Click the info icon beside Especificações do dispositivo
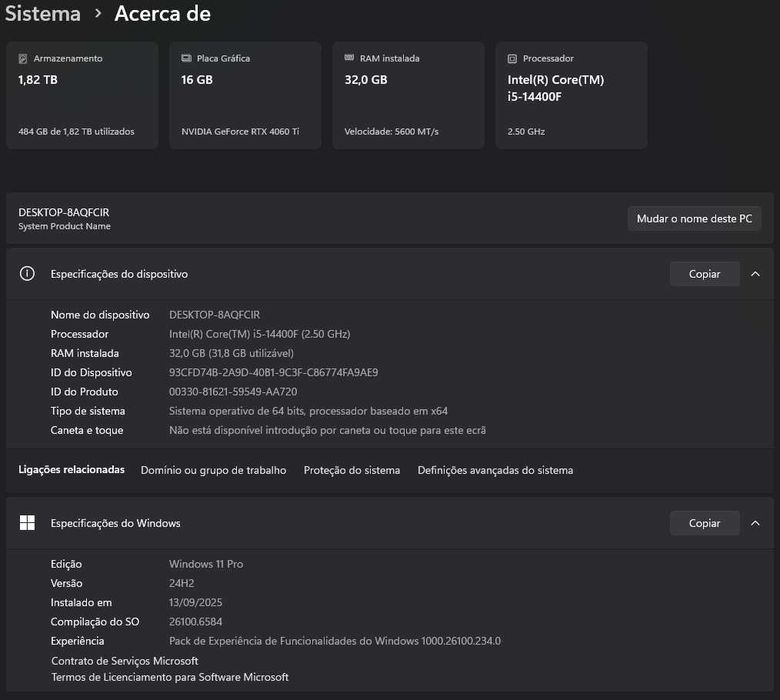Image resolution: width=780 pixels, height=700 pixels. (27, 274)
